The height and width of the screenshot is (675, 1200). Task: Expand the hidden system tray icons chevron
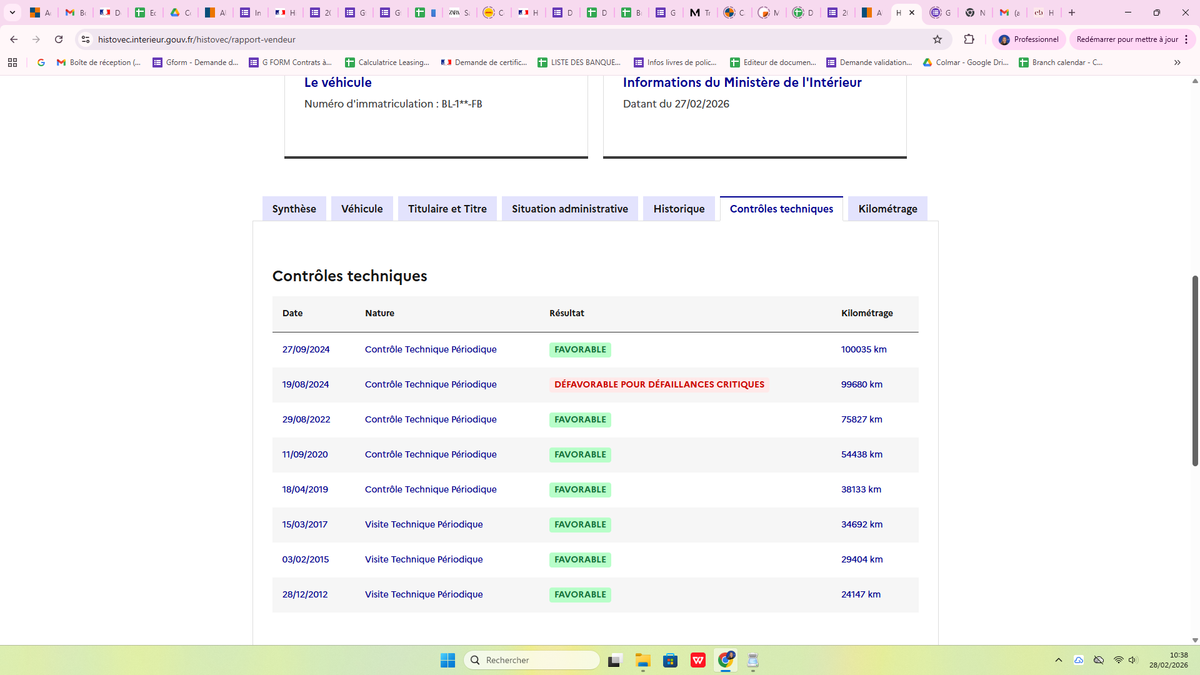[1058, 660]
